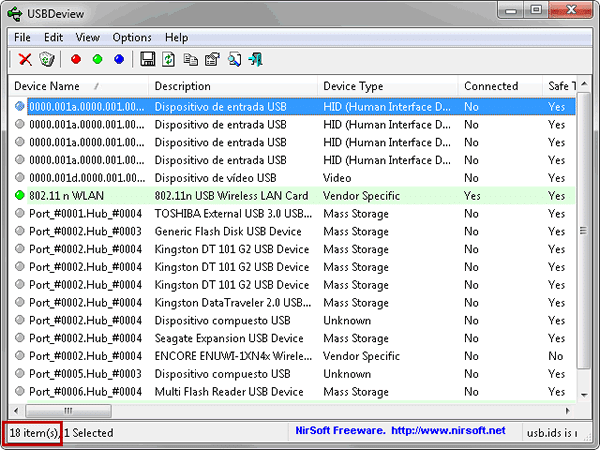Viewport: 600px width, 450px height.
Task: Open the Edit menu
Action: [53, 38]
